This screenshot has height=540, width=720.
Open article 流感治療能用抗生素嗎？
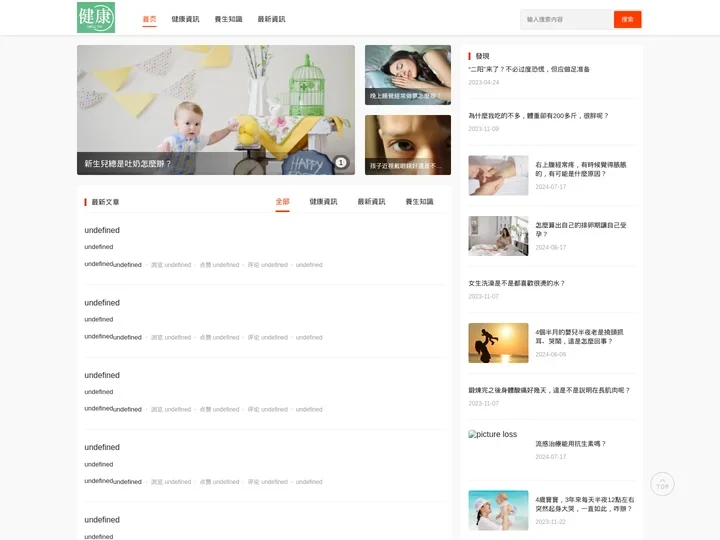pyautogui.click(x=571, y=444)
